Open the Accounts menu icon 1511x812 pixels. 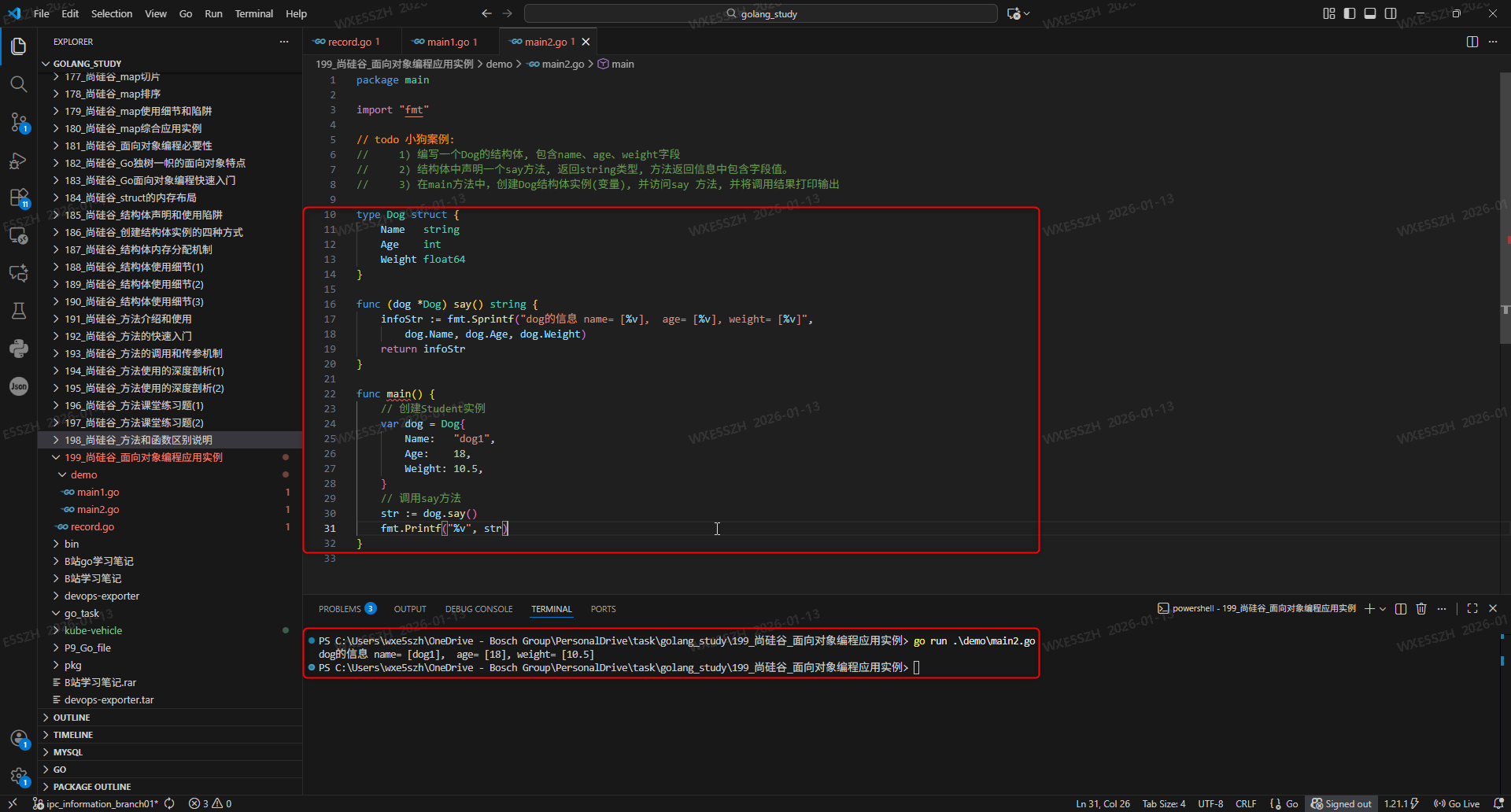point(19,739)
